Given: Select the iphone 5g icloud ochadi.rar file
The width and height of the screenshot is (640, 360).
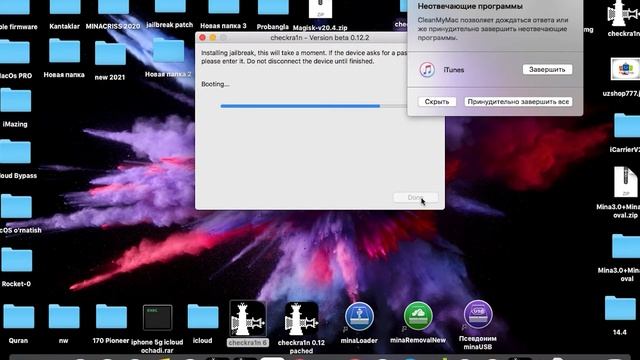Looking at the screenshot, I should [x=158, y=318].
